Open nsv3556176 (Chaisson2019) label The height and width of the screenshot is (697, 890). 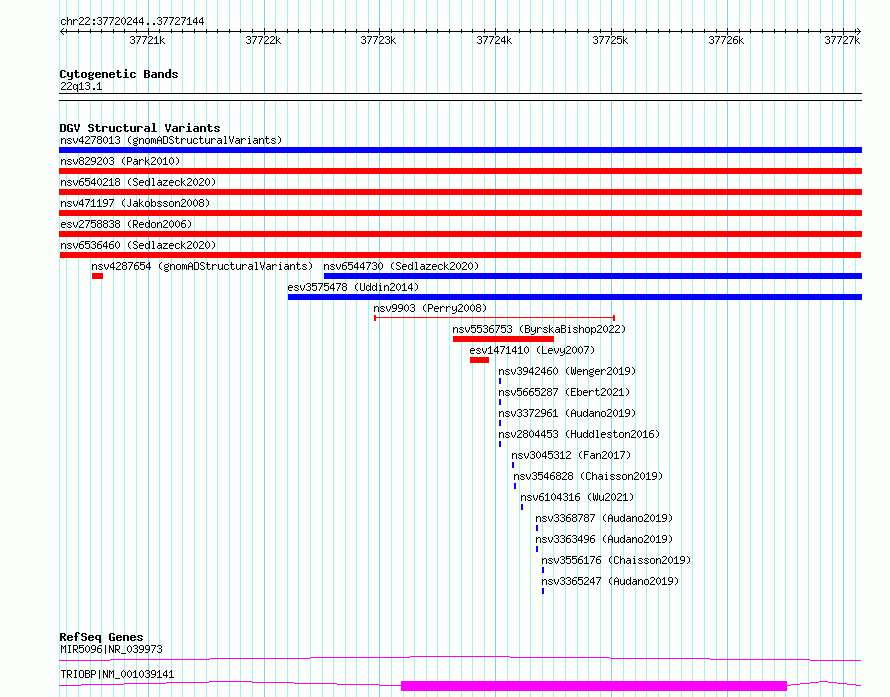(616, 560)
